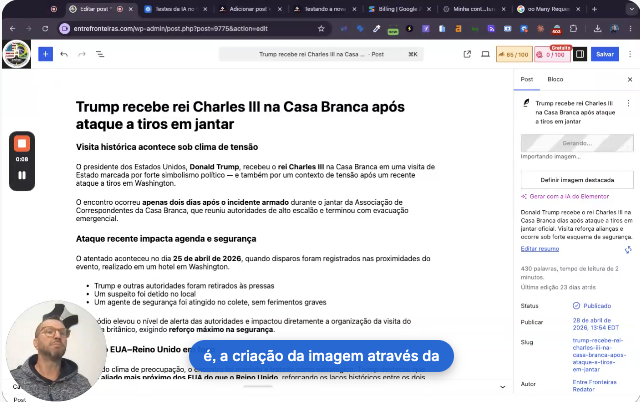The image size is (640, 402).
Task: Open the device preview laptop icon
Action: tap(485, 54)
